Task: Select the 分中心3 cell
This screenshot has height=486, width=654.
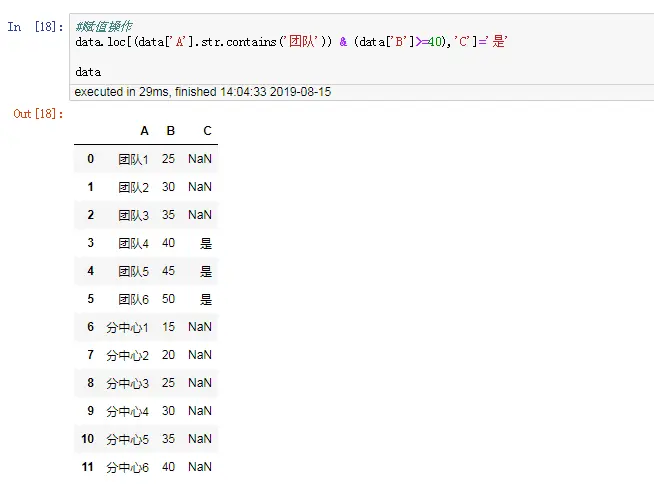Action: 127,383
